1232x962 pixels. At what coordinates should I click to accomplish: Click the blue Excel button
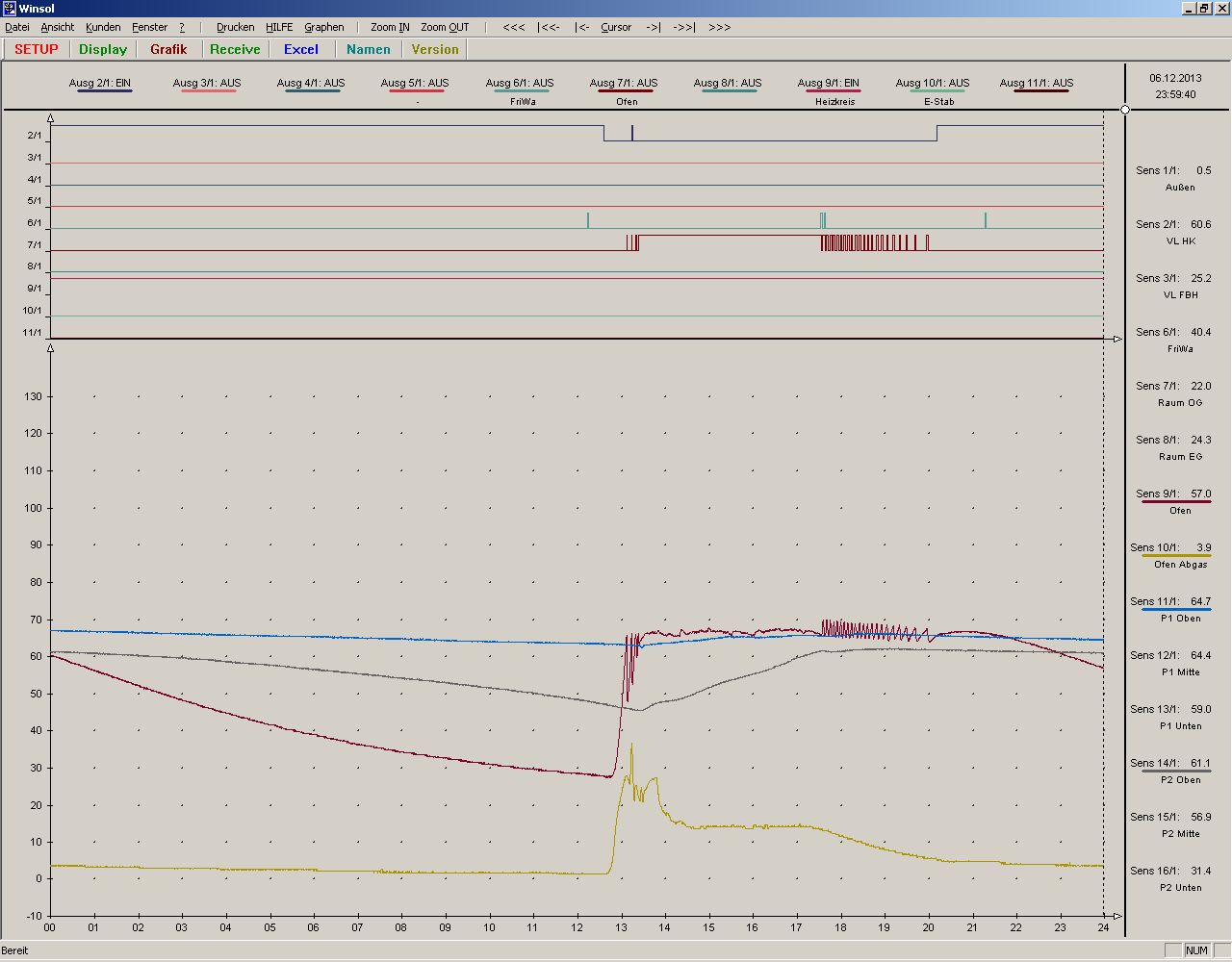click(x=300, y=49)
